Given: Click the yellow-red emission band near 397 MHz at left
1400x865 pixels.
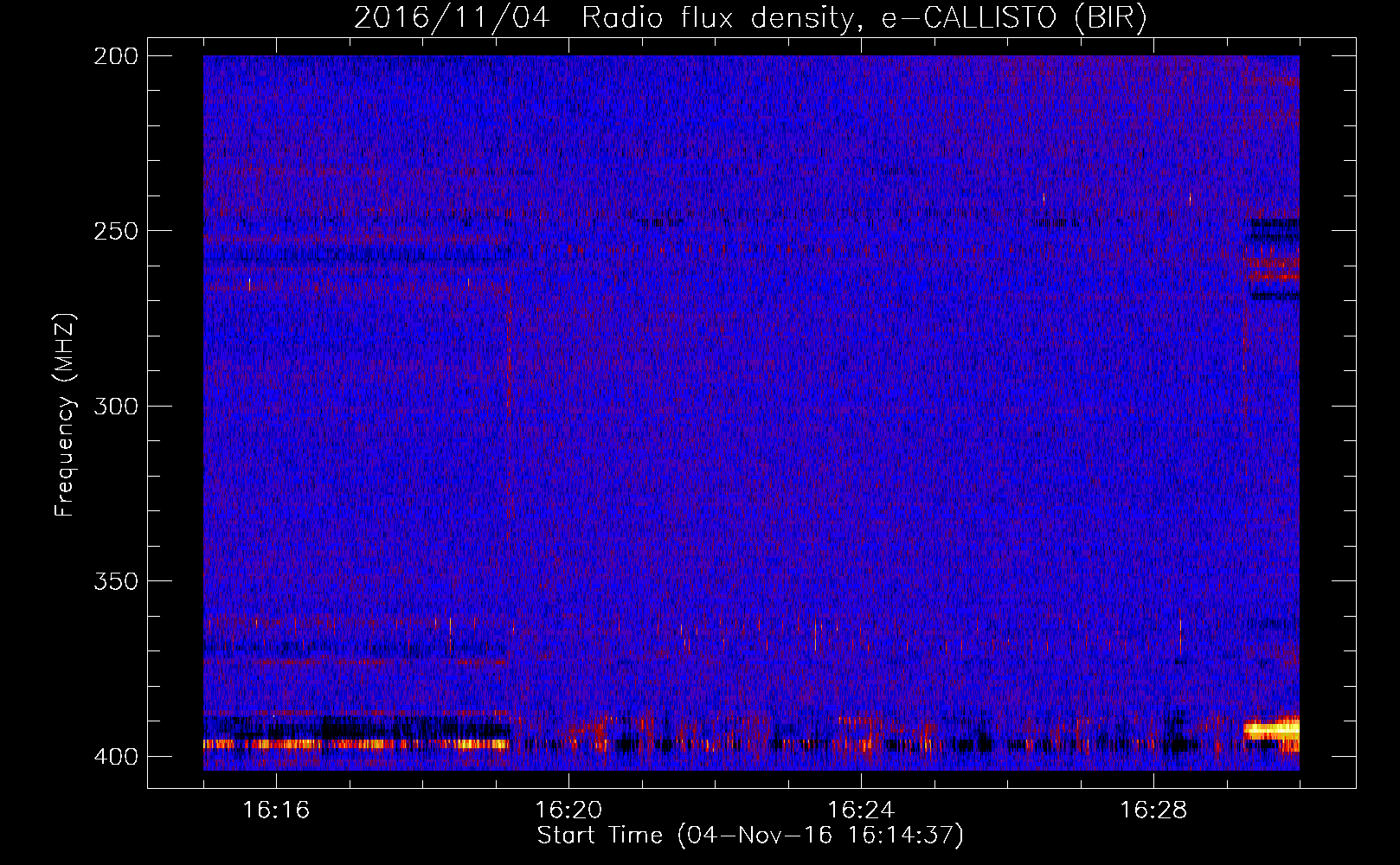Looking at the screenshot, I should [x=356, y=744].
